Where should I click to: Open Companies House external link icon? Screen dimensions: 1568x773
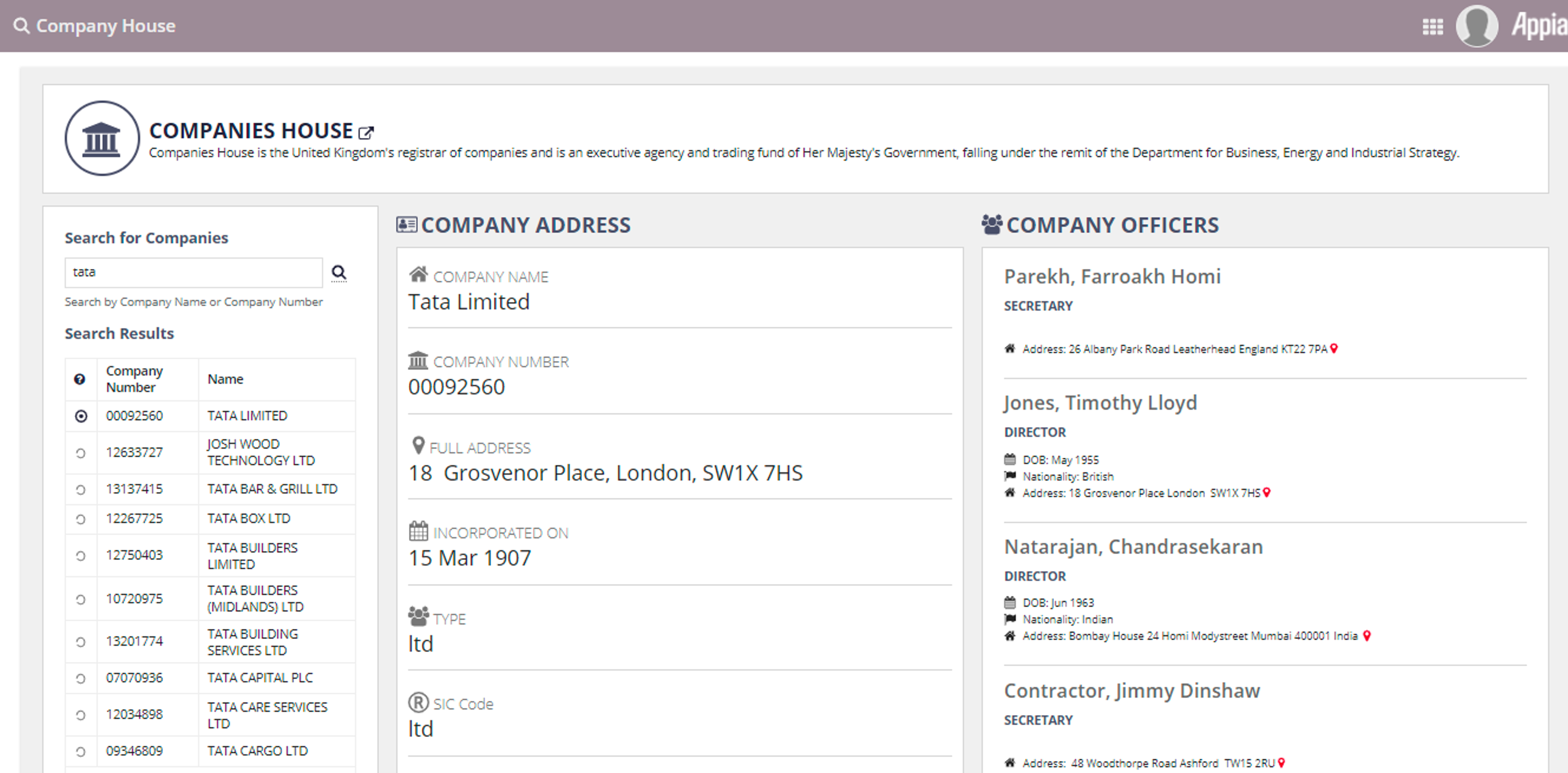tap(366, 132)
